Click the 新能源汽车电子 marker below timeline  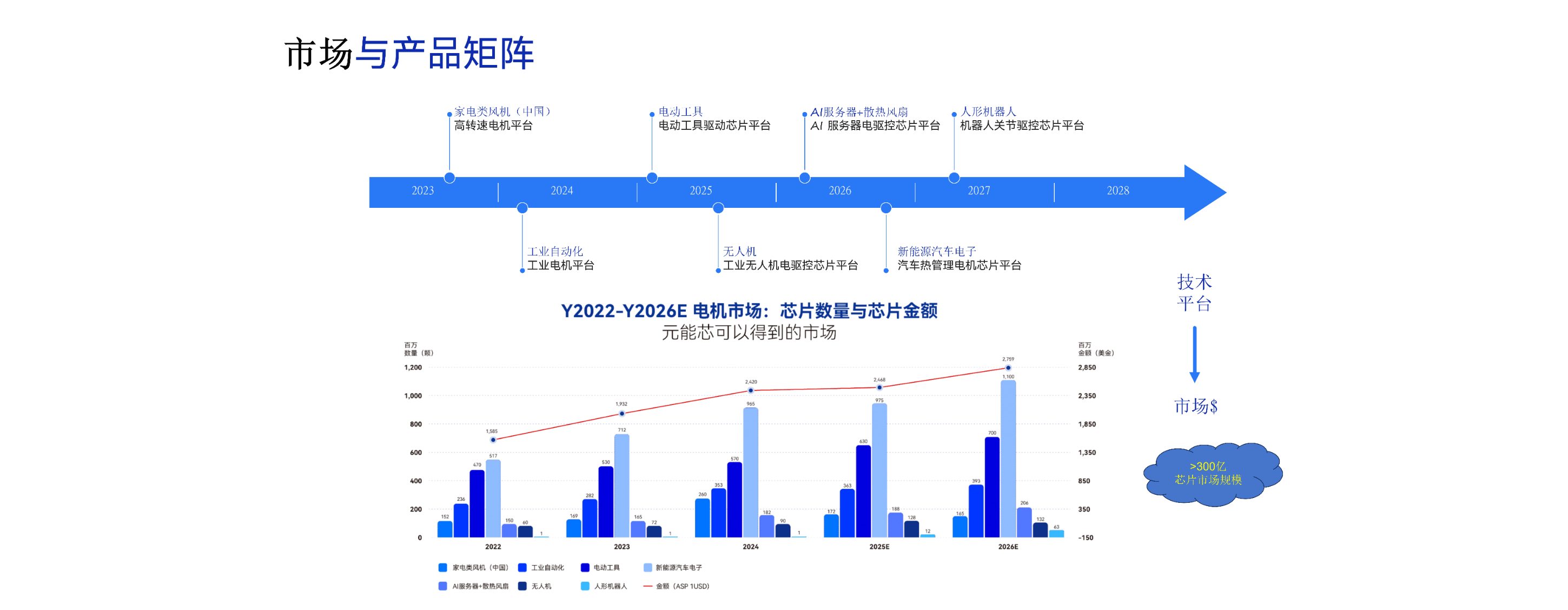pyautogui.click(x=886, y=208)
